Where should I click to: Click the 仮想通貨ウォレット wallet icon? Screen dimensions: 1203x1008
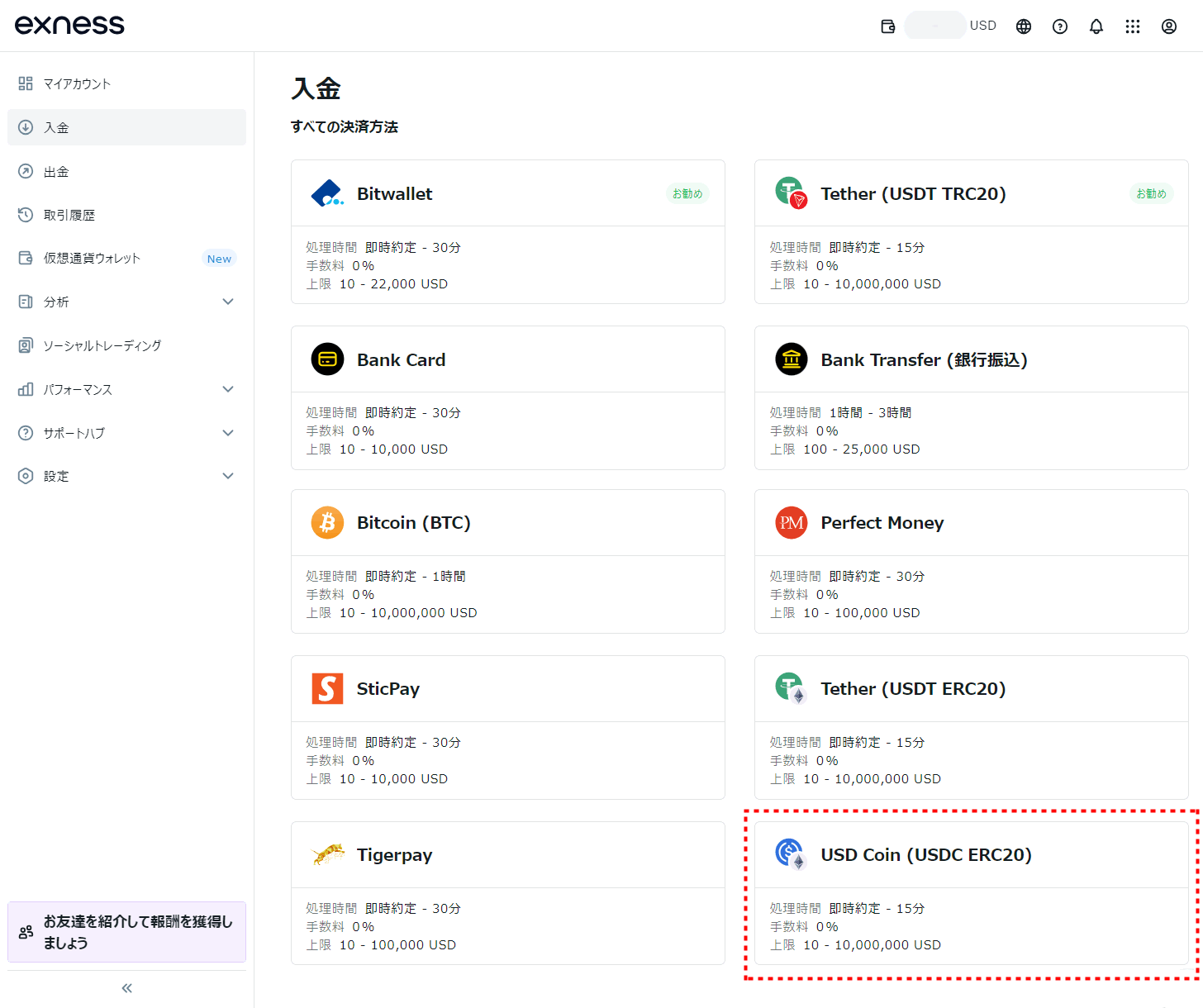pyautogui.click(x=26, y=258)
